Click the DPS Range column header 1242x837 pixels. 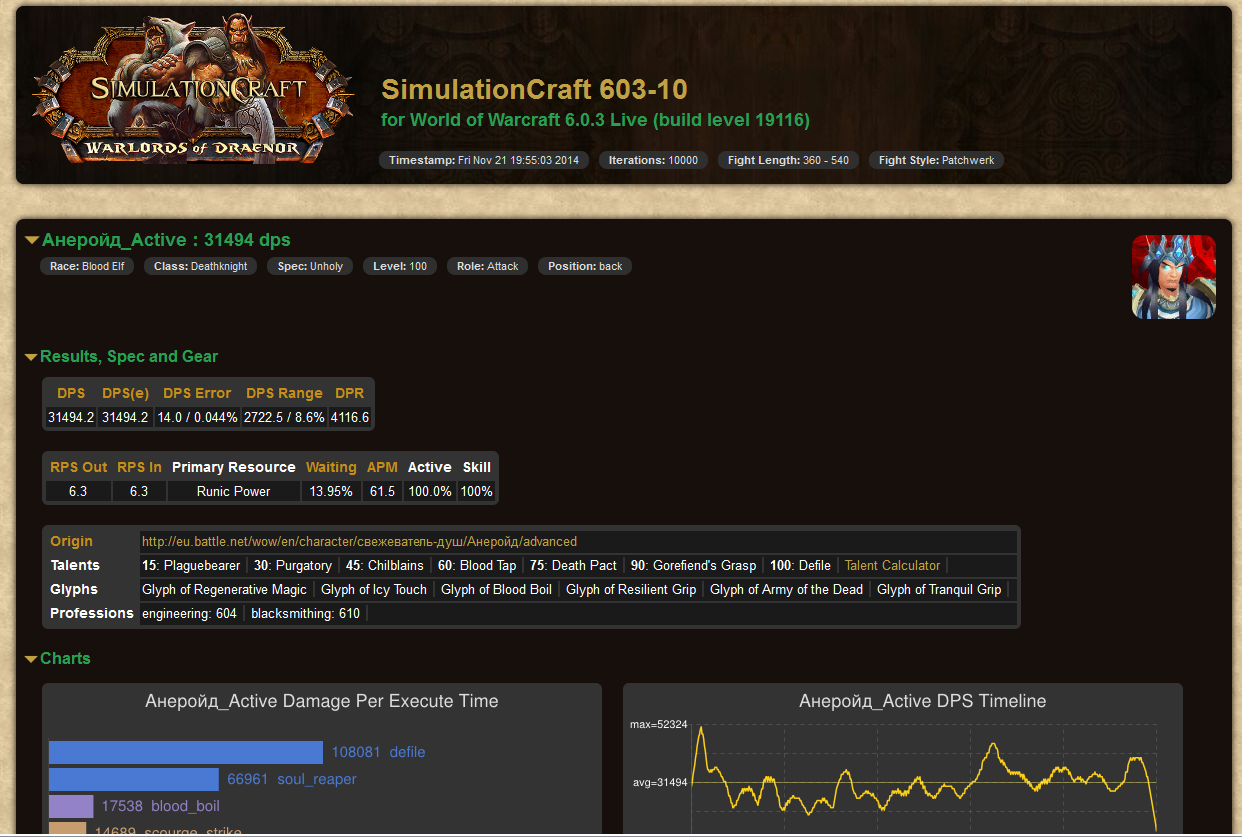pyautogui.click(x=284, y=393)
